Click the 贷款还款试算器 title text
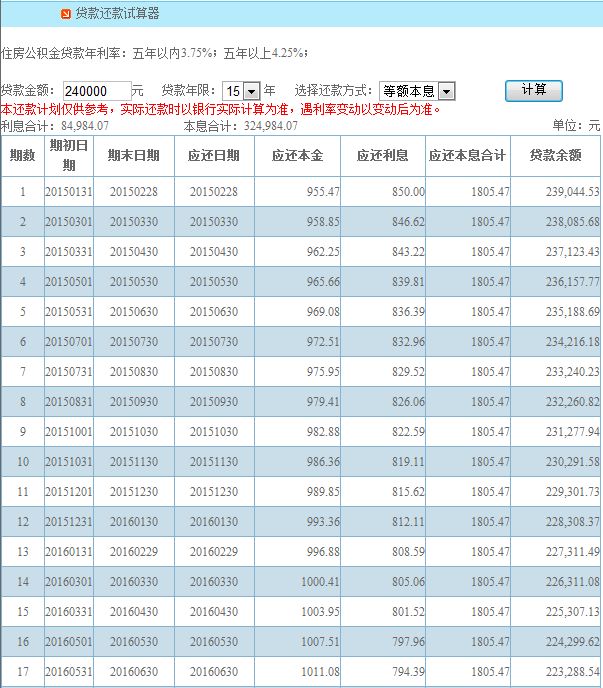Image resolution: width=603 pixels, height=688 pixels. tap(117, 14)
